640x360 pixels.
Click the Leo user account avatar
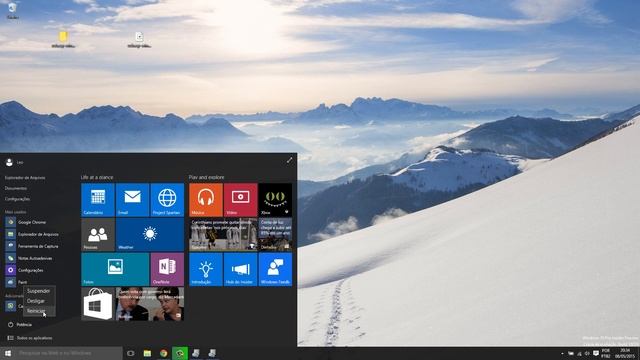(x=9, y=162)
